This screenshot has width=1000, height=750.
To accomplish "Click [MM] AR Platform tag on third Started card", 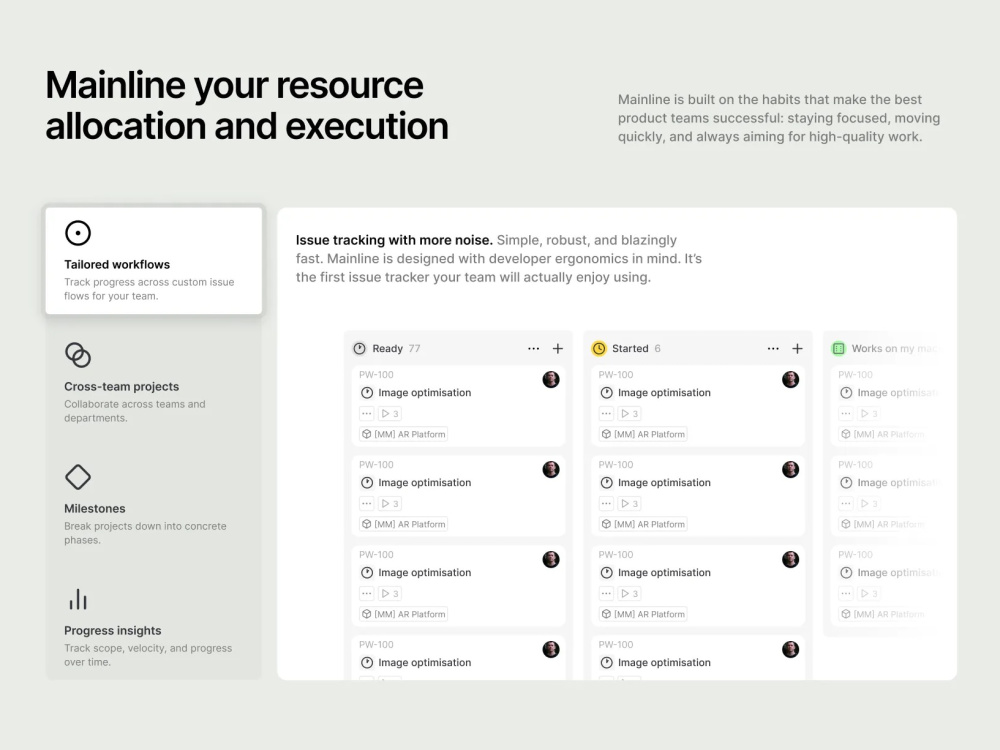I will click(643, 614).
